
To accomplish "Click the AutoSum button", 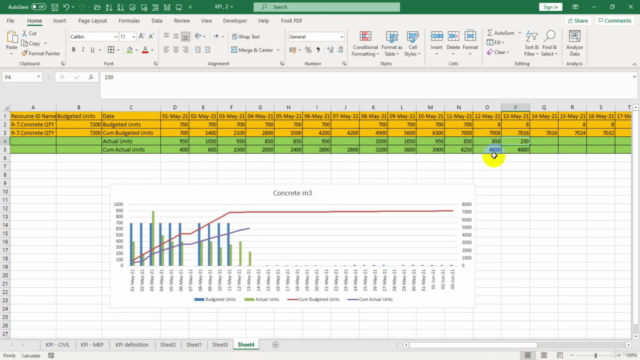I will pyautogui.click(x=501, y=33).
